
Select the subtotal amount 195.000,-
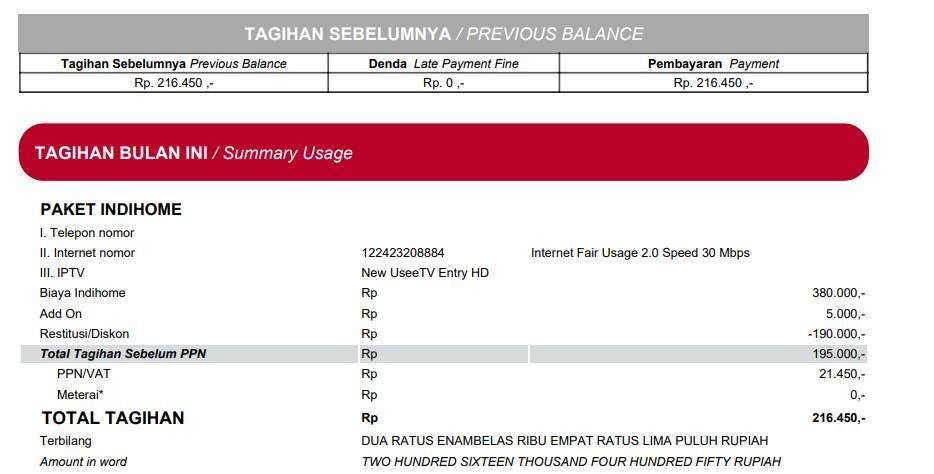point(839,354)
